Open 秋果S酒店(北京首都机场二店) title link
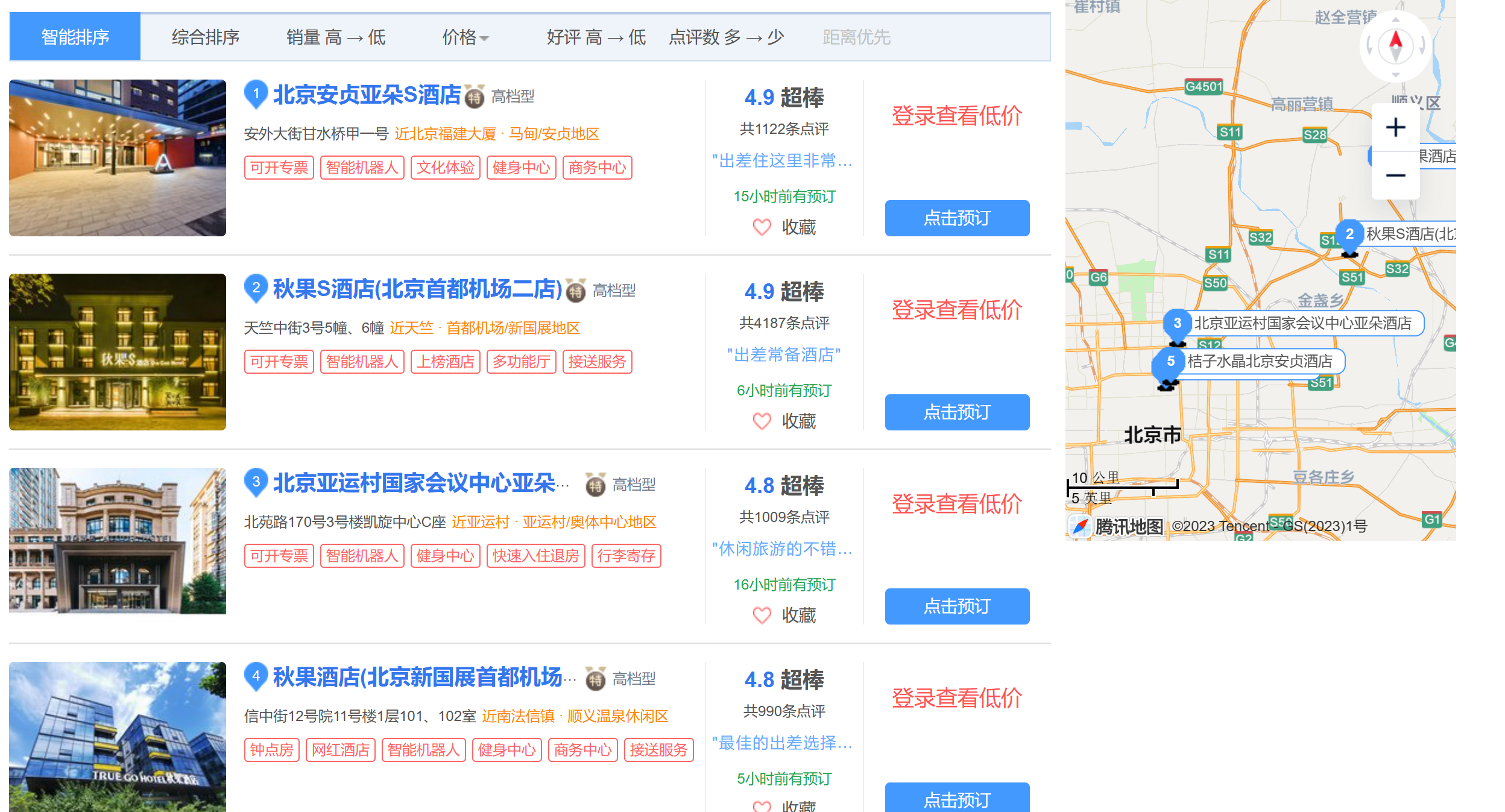The width and height of the screenshot is (1505, 812). pos(417,289)
